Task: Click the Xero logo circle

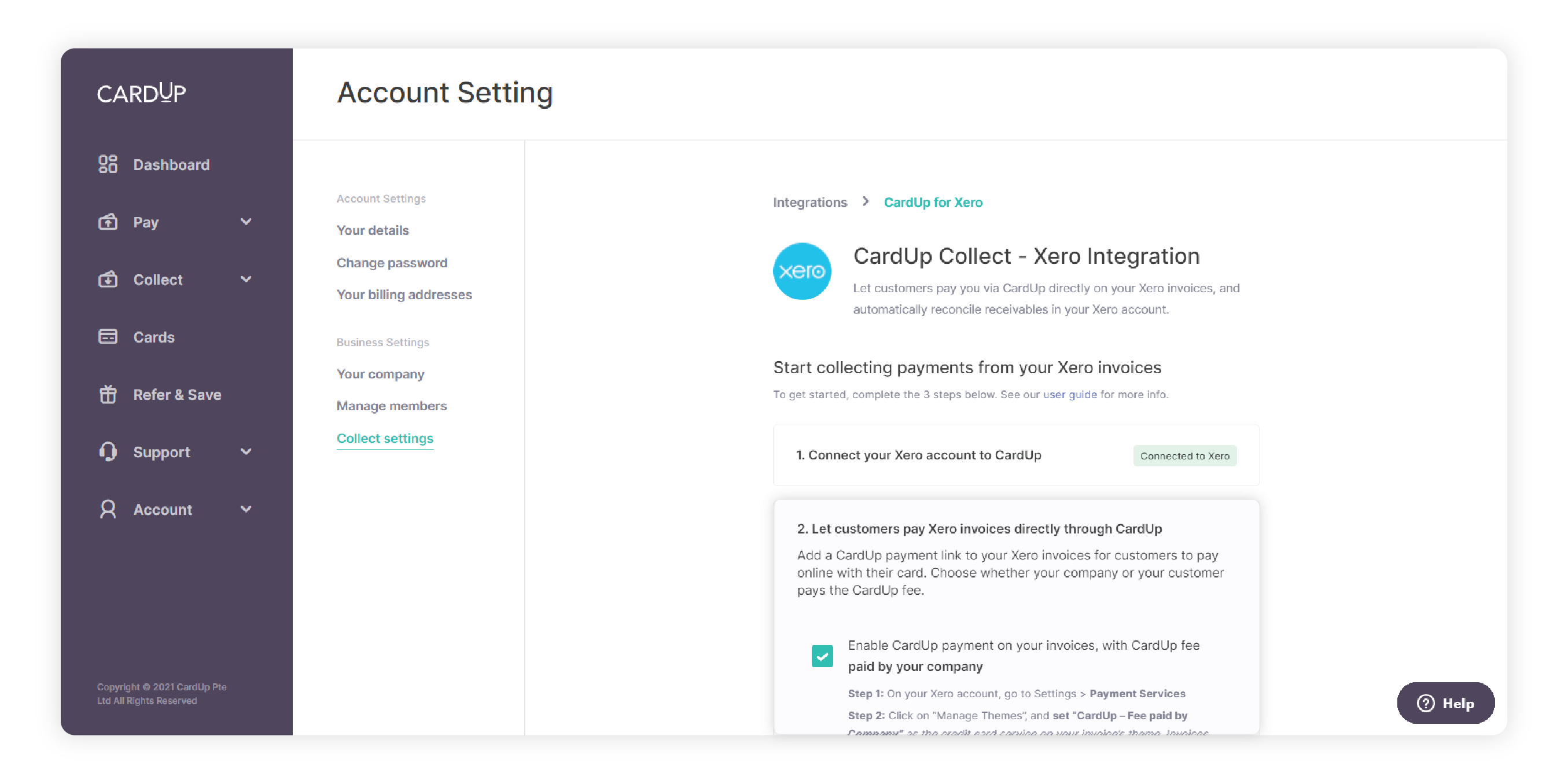Action: pos(802,271)
